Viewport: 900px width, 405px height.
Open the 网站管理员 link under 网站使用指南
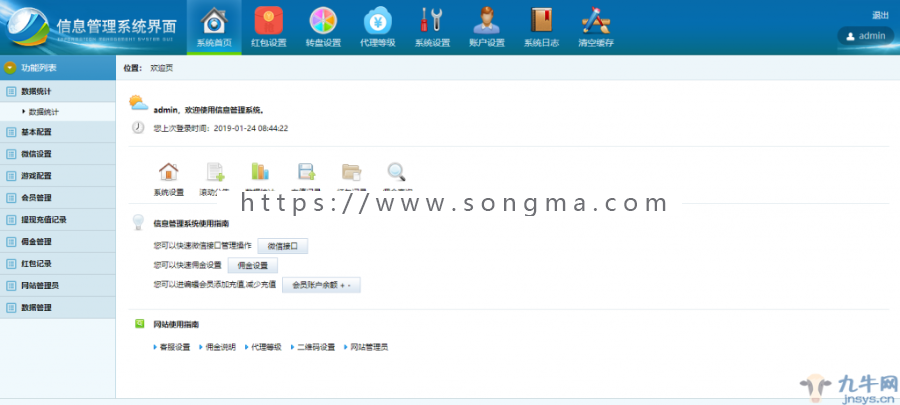tap(369, 347)
